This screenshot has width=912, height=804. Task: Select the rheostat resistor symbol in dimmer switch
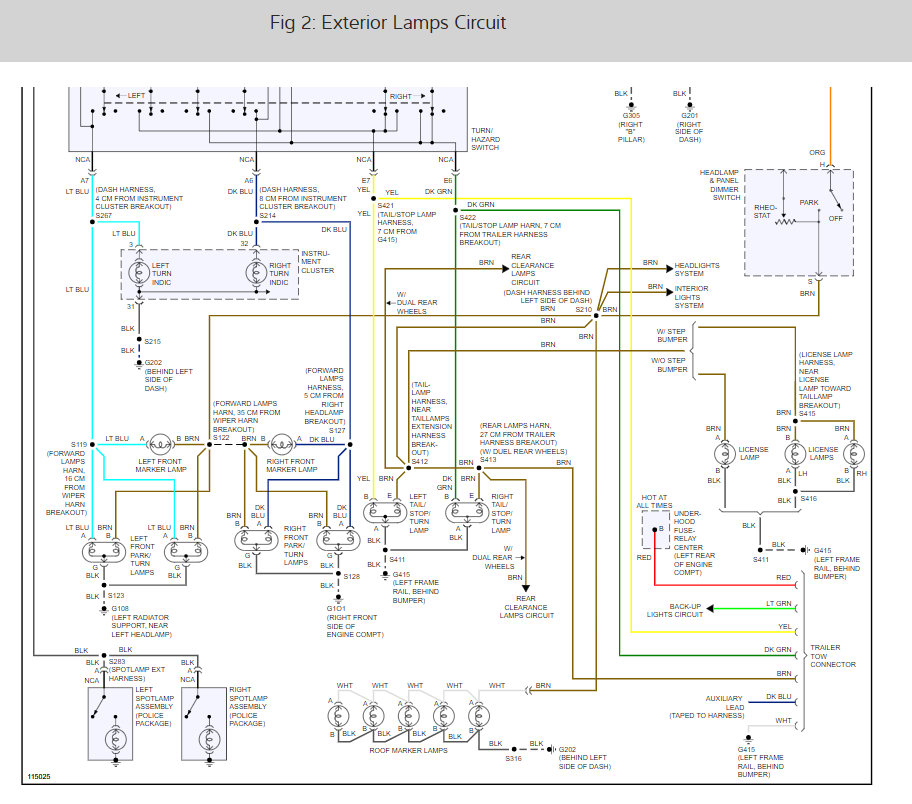tap(786, 222)
